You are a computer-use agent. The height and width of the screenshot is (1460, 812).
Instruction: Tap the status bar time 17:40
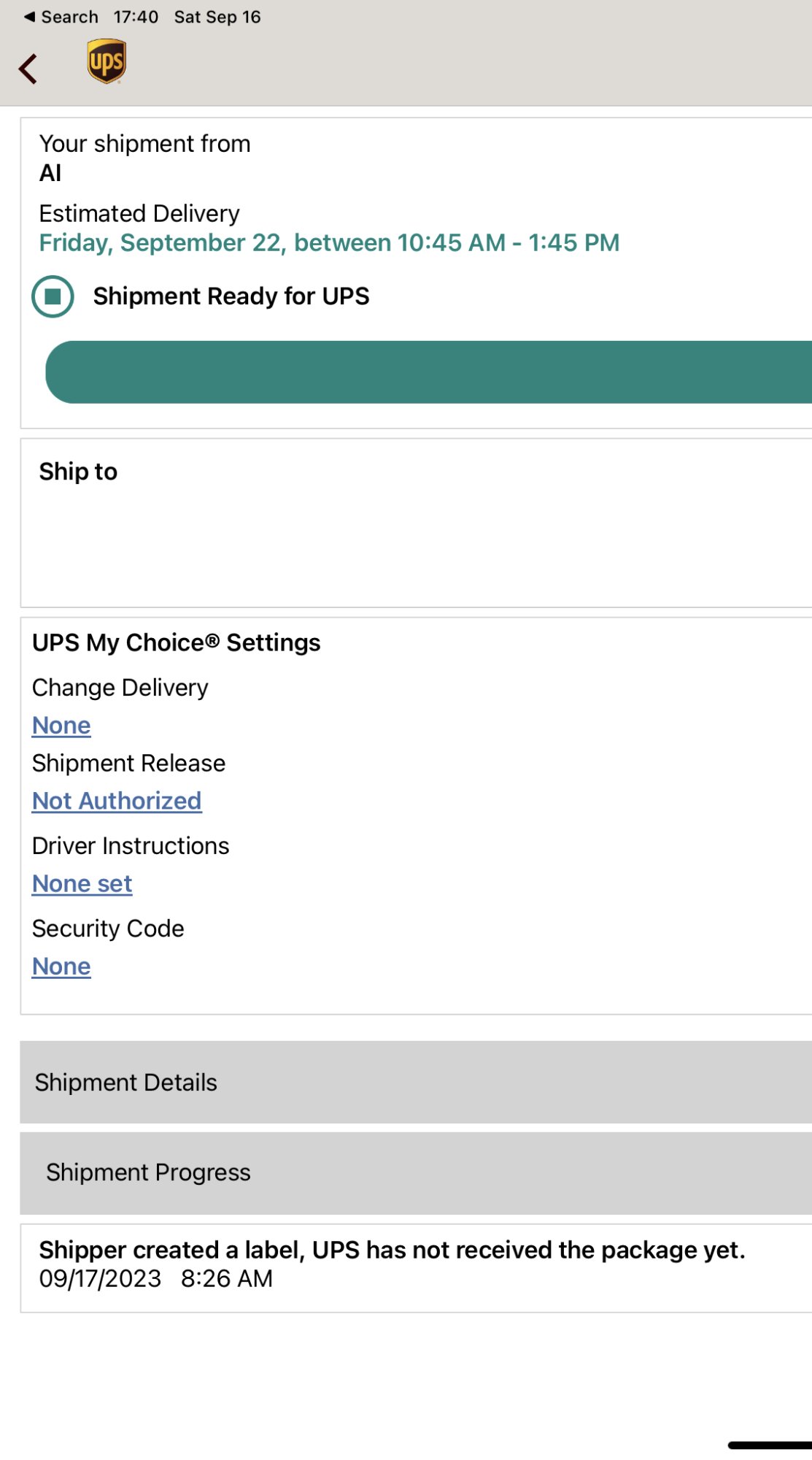(x=136, y=17)
